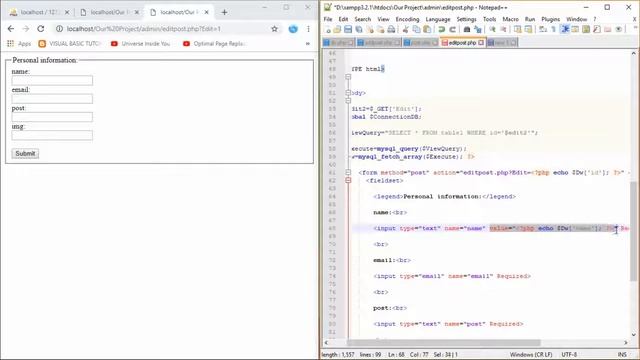The width and height of the screenshot is (640, 360).
Task: Bookmark this page with the star icon
Action: point(274,29)
